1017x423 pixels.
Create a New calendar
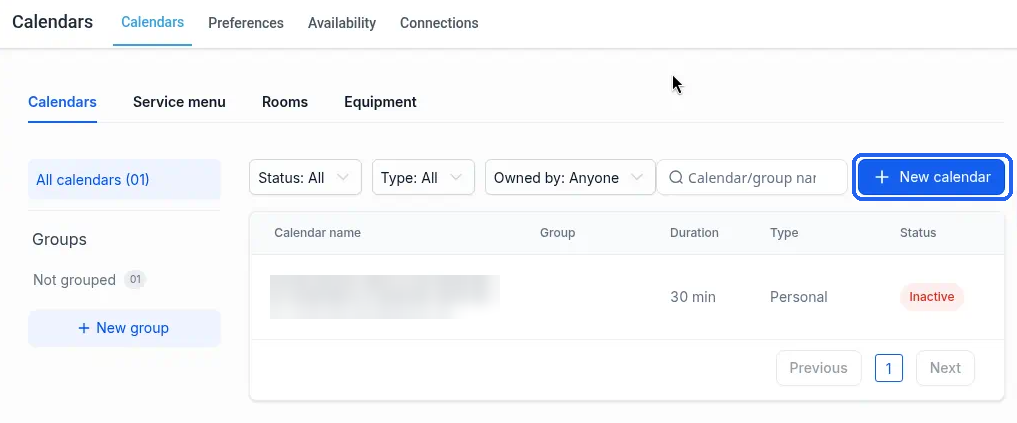[x=931, y=177]
